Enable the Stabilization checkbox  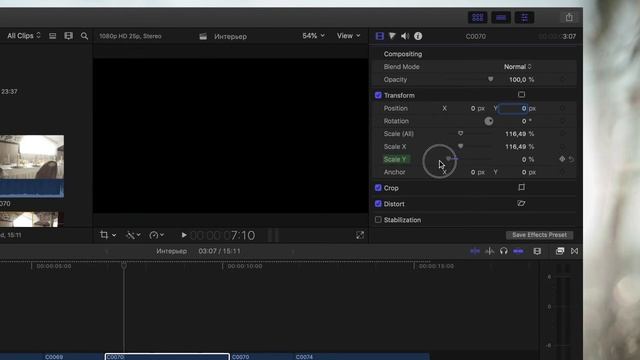[378, 220]
